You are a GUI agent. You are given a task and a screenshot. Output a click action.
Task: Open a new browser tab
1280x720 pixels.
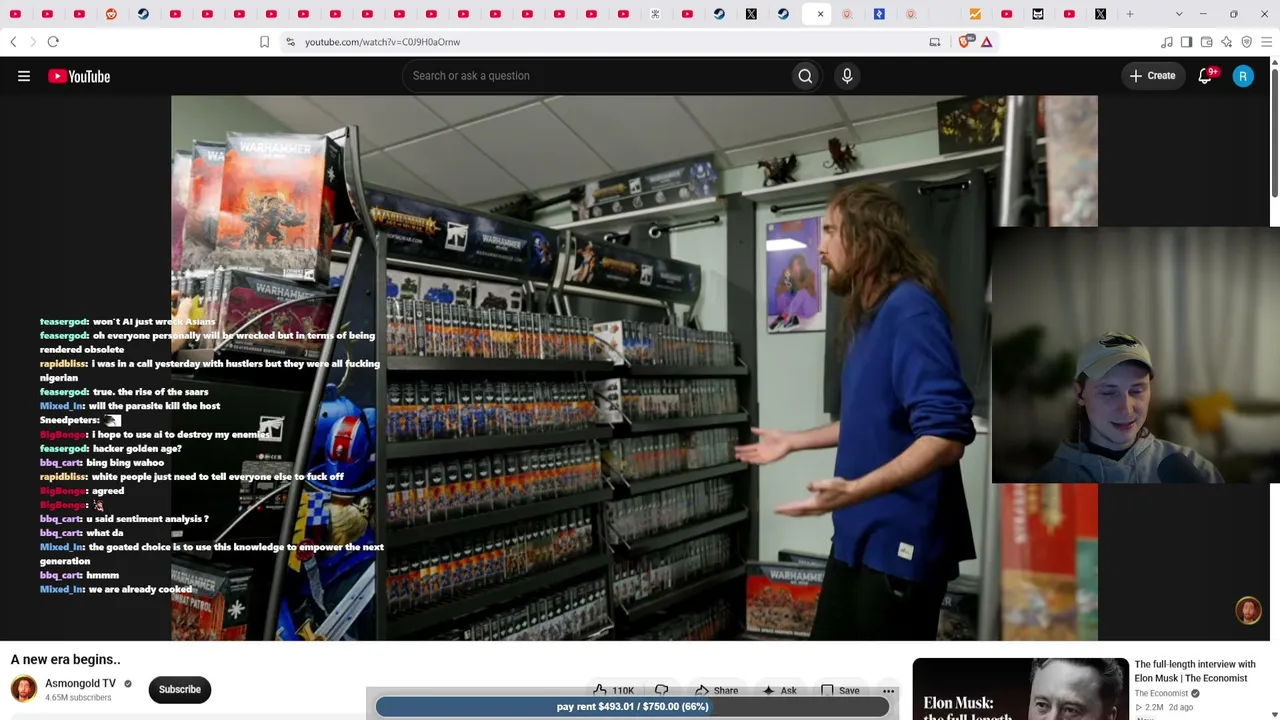click(x=1130, y=14)
